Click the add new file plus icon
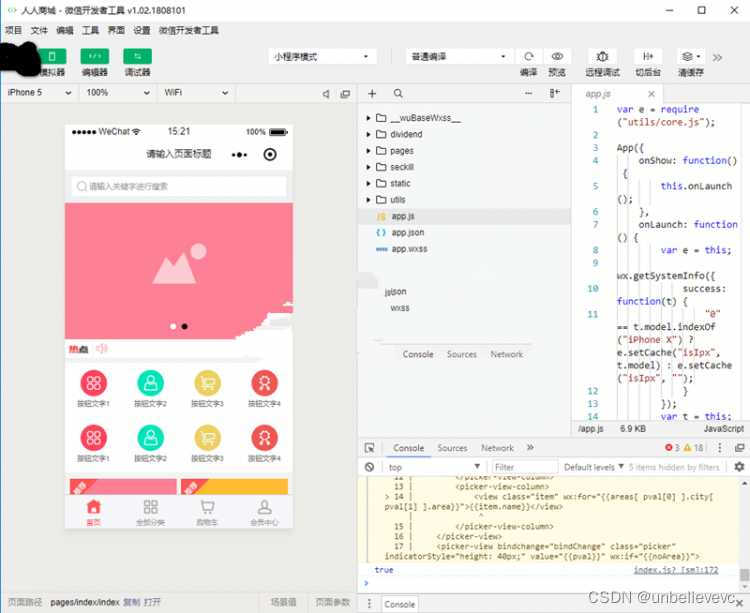The image size is (750, 613). pos(372,93)
